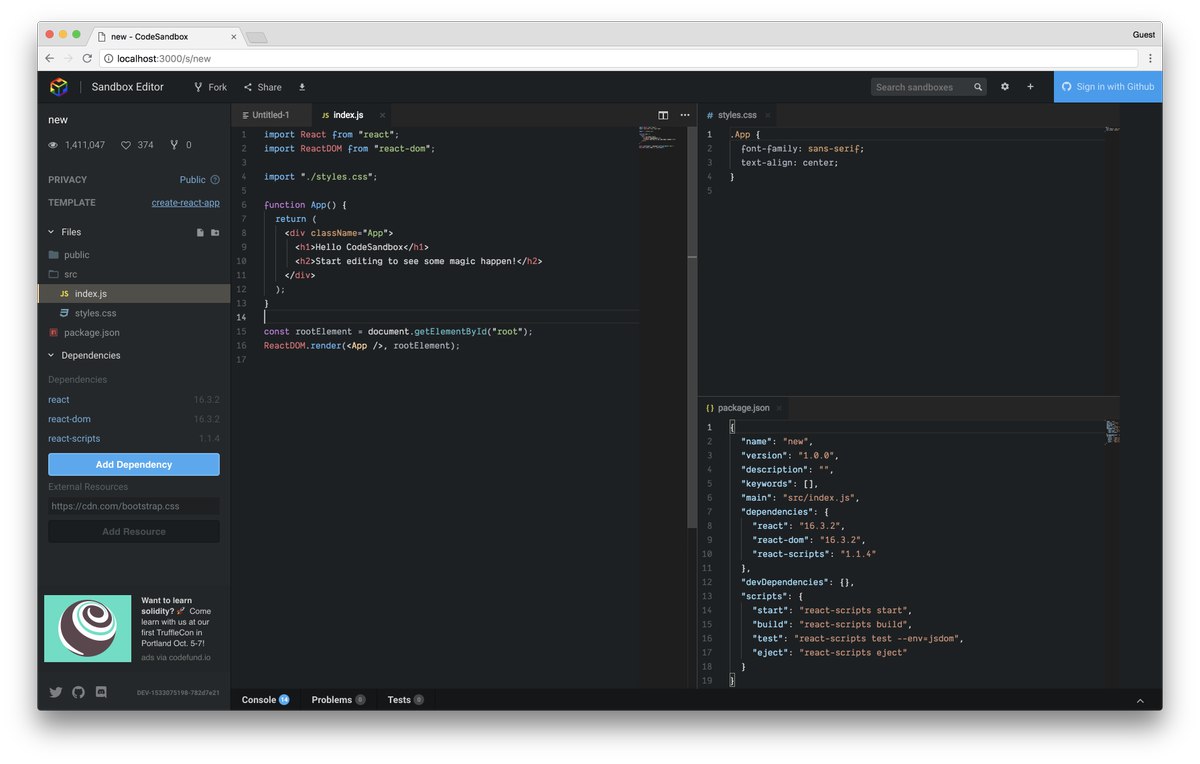
Task: Click the react dependency
Action: coord(59,400)
